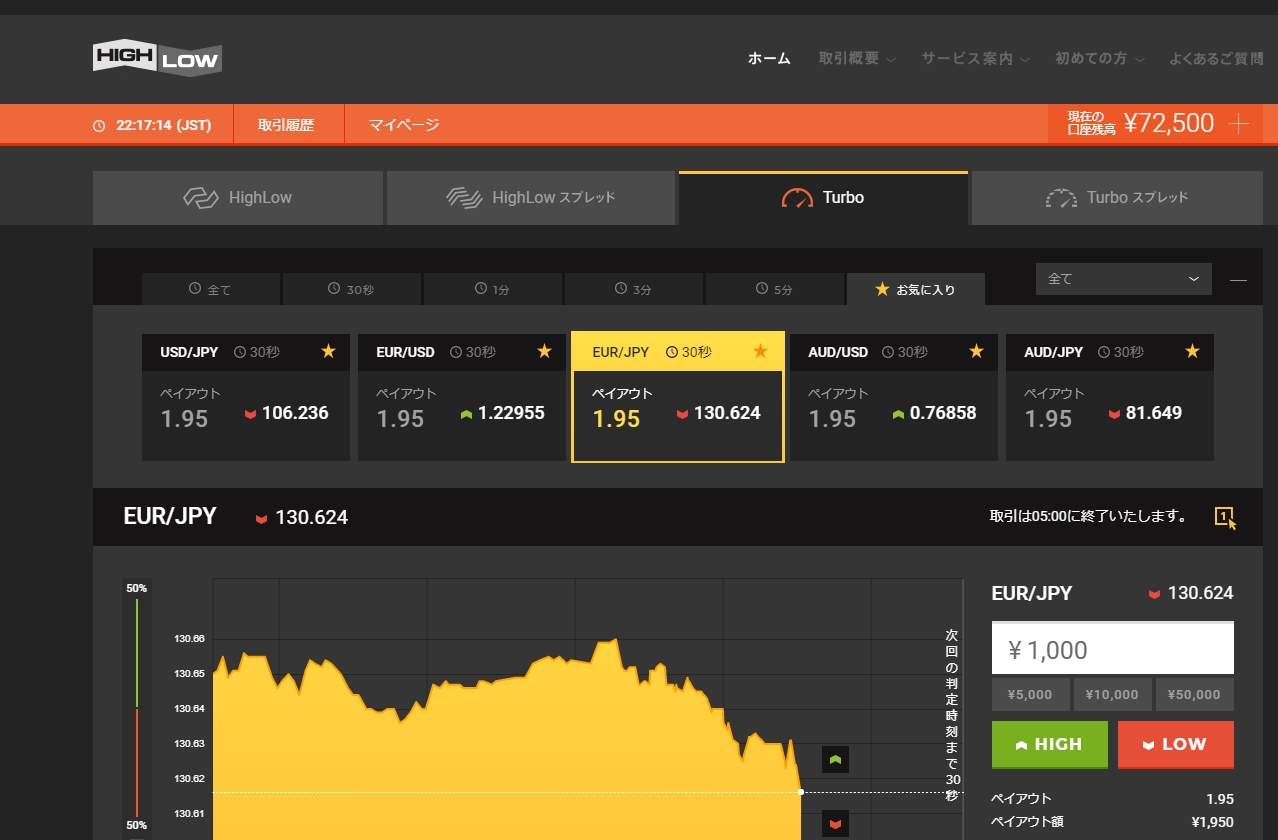The image size is (1278, 840).
Task: Click the collapse dash beside the 全て dropdown
Action: [x=1238, y=280]
